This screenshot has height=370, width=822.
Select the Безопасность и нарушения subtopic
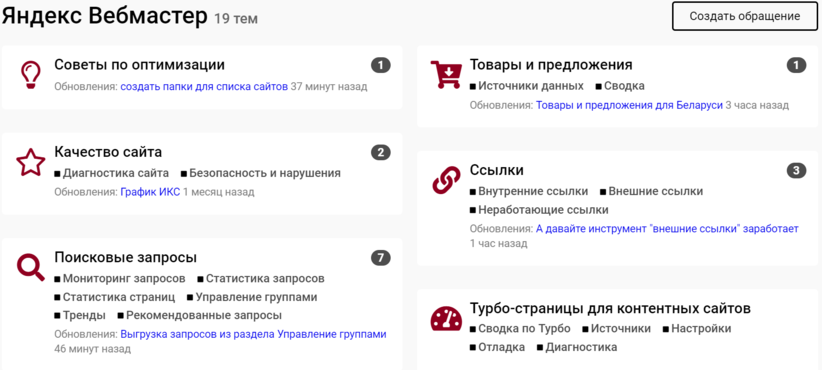tap(261, 173)
